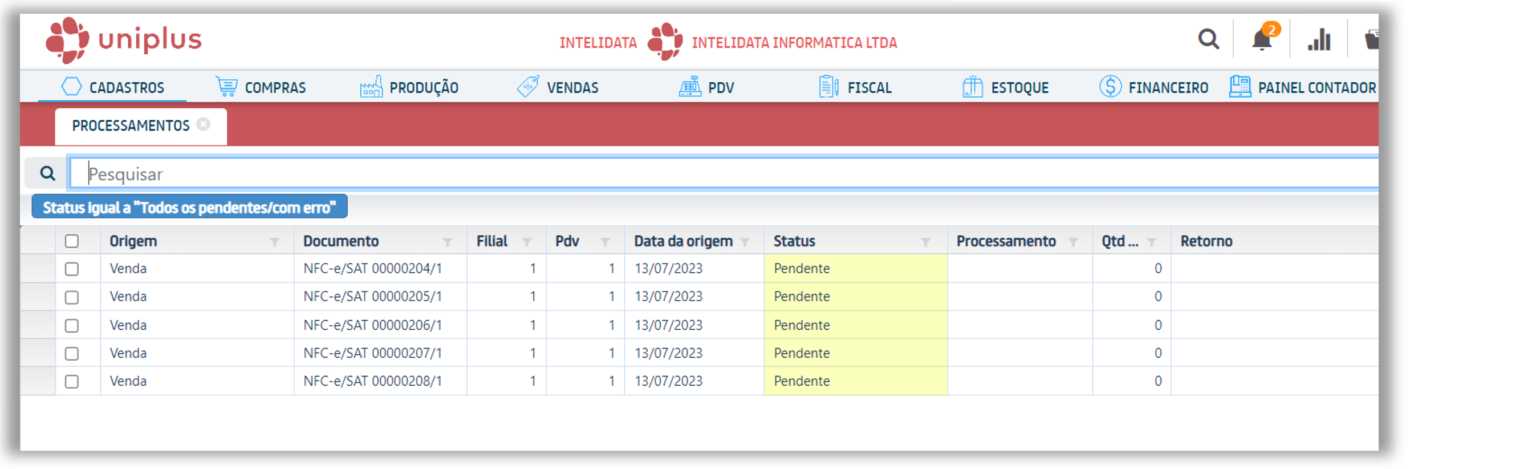Open the Documento column filter dropdown
The height and width of the screenshot is (469, 1536).
point(447,242)
